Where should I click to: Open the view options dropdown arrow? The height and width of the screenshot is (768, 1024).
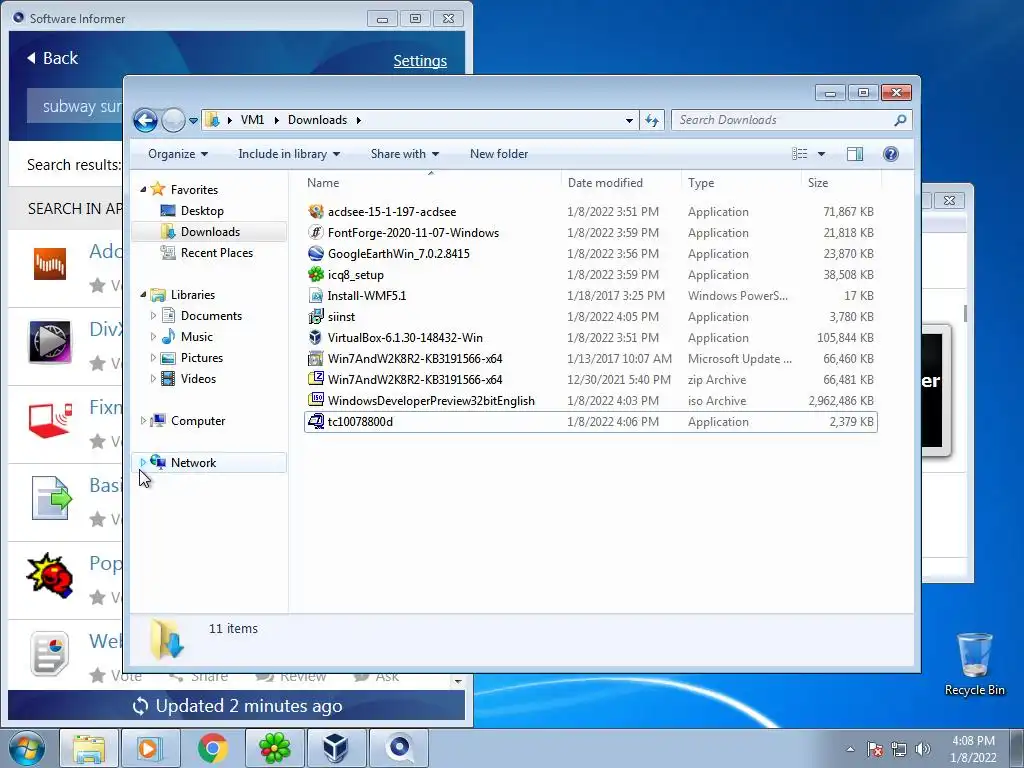821,154
